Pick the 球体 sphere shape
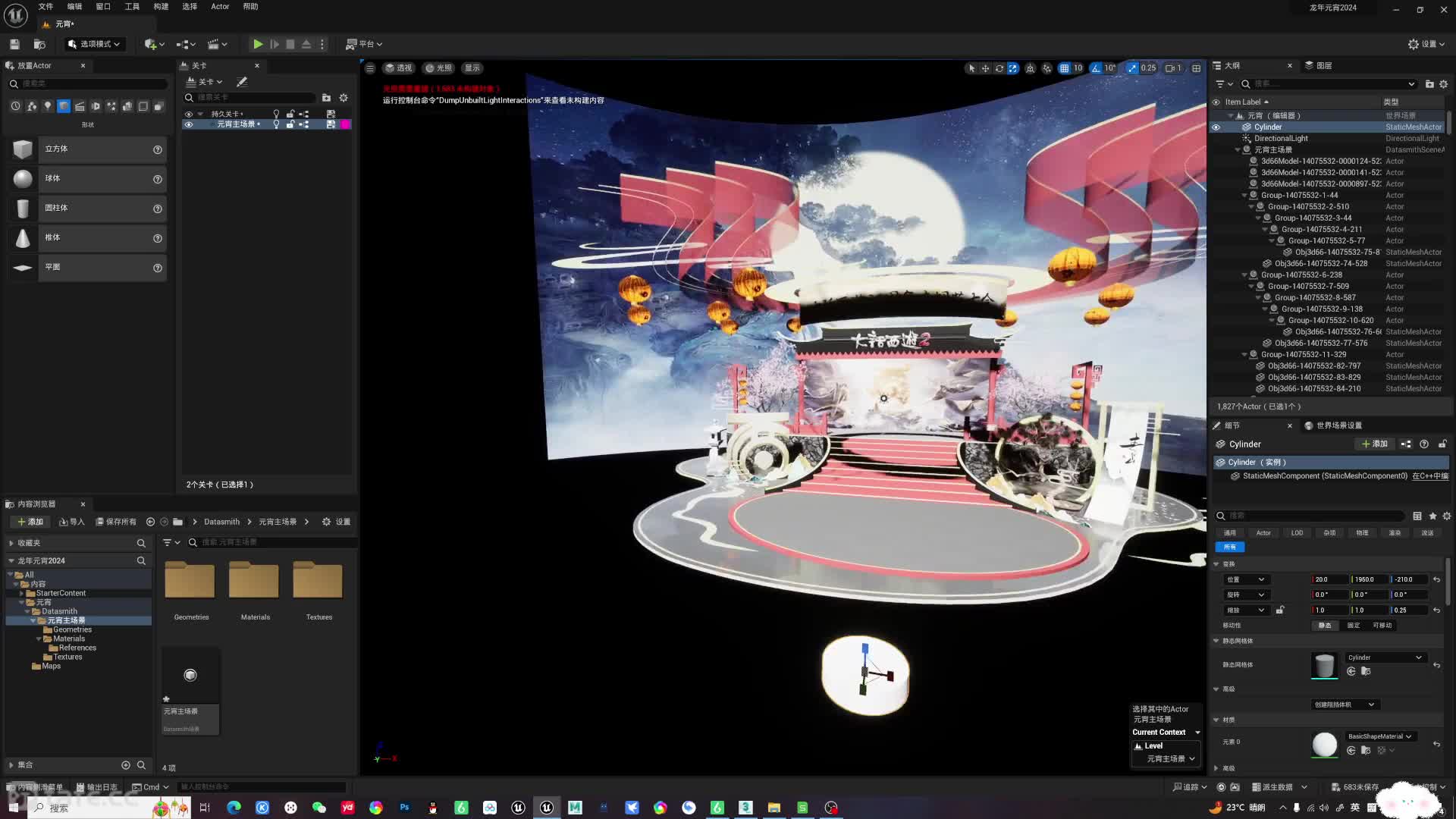Screen dimensions: 1456x819 (x=87, y=179)
